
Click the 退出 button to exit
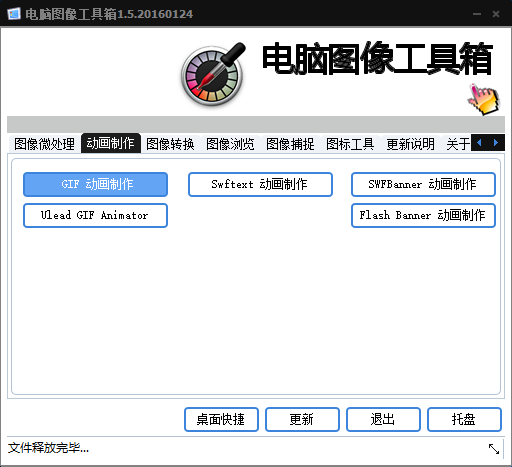(383, 419)
